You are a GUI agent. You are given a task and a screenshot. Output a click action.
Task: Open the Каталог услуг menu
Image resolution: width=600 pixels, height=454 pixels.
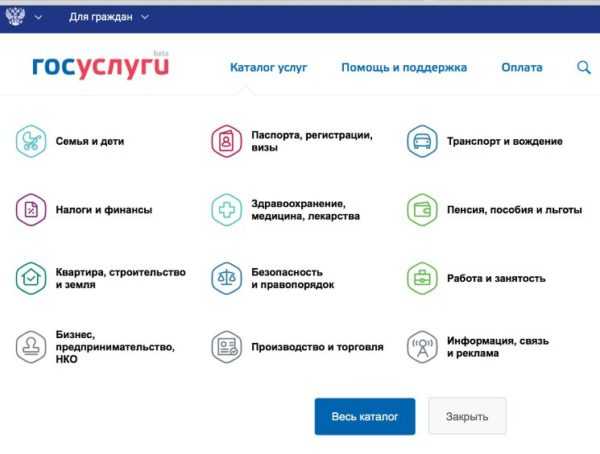pos(269,67)
